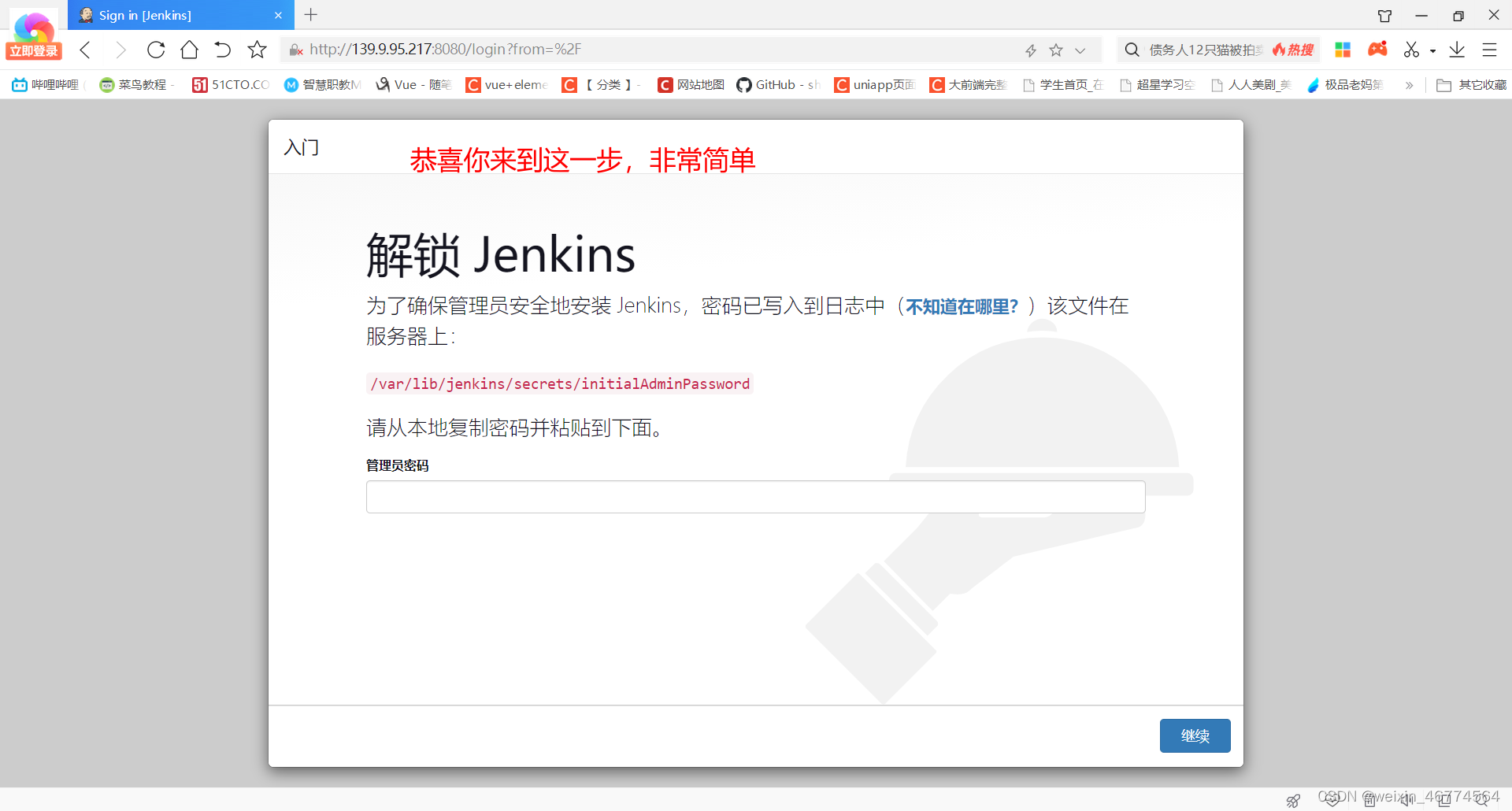The width and height of the screenshot is (1512, 811).
Task: Open the 其它收藏 bookmarks folder
Action: [x=1471, y=84]
